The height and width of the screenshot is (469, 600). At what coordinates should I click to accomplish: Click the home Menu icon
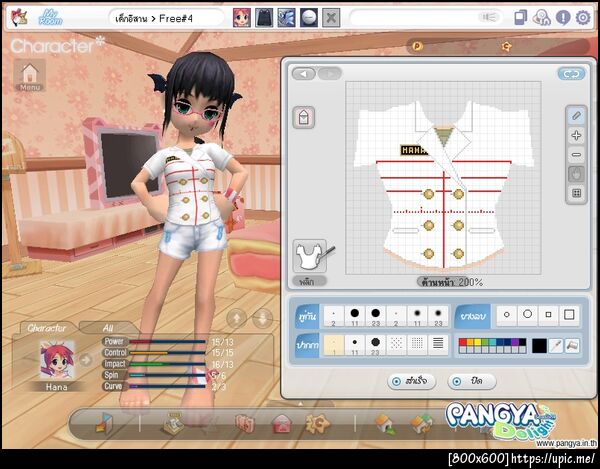30,75
